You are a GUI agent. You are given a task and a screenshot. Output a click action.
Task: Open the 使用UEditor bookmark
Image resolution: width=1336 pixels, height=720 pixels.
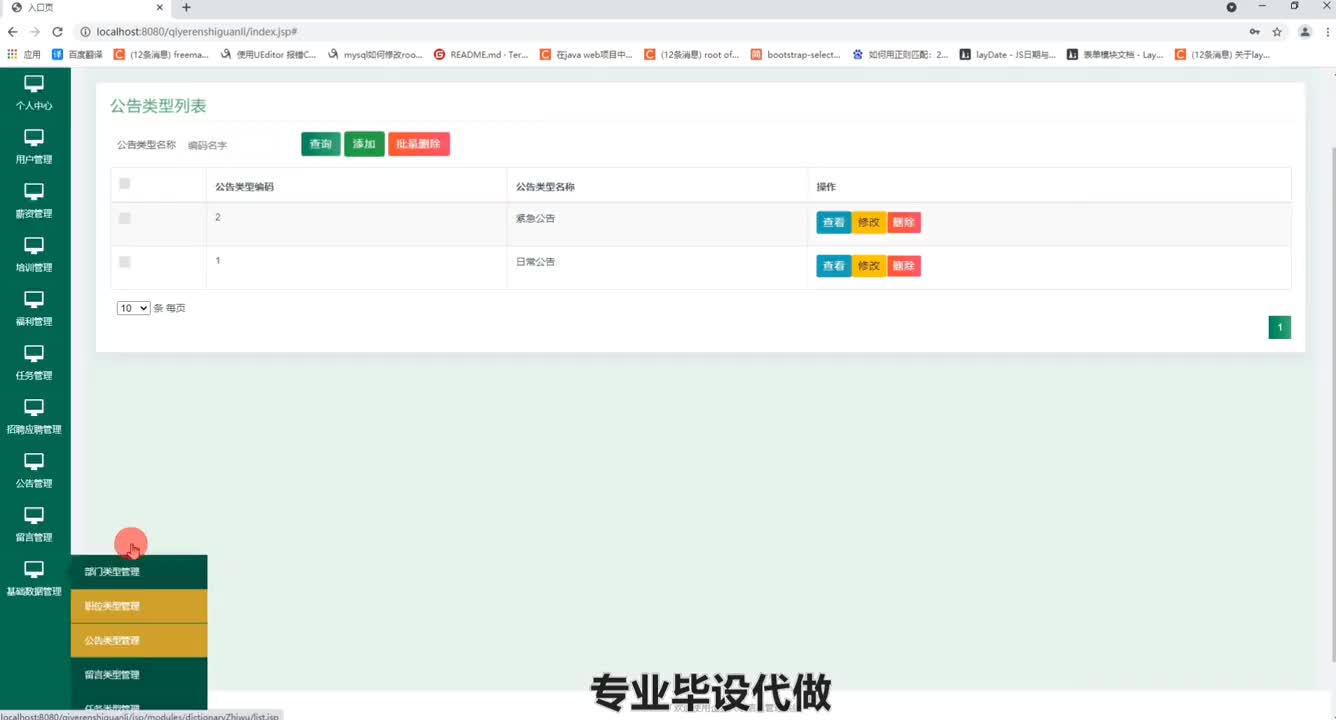click(x=268, y=55)
